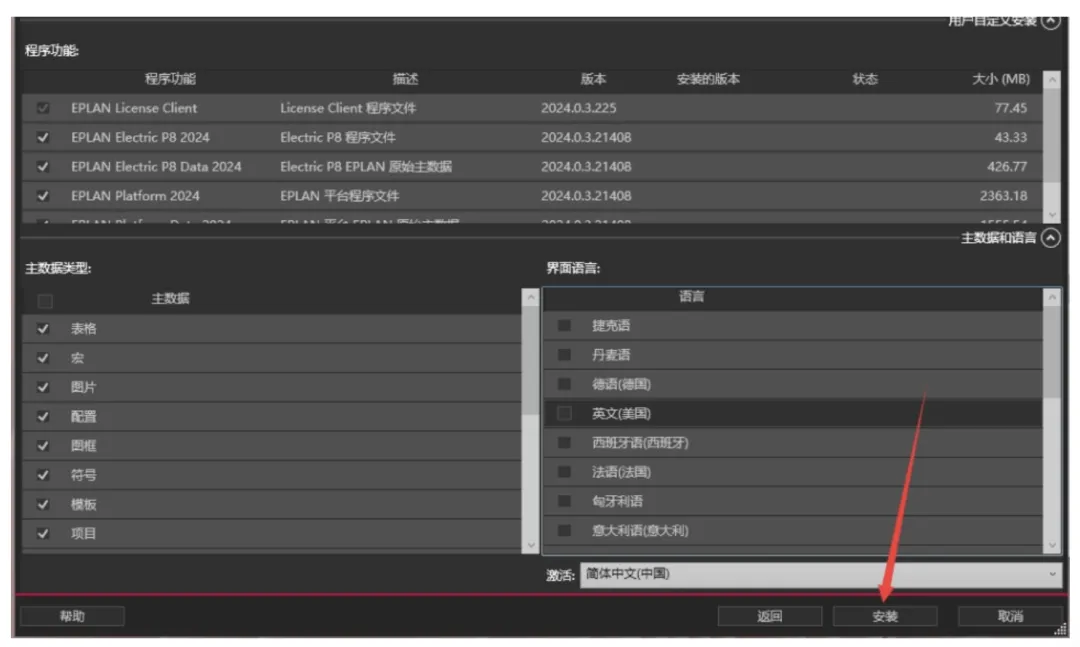Click the 安装 button

click(x=885, y=616)
